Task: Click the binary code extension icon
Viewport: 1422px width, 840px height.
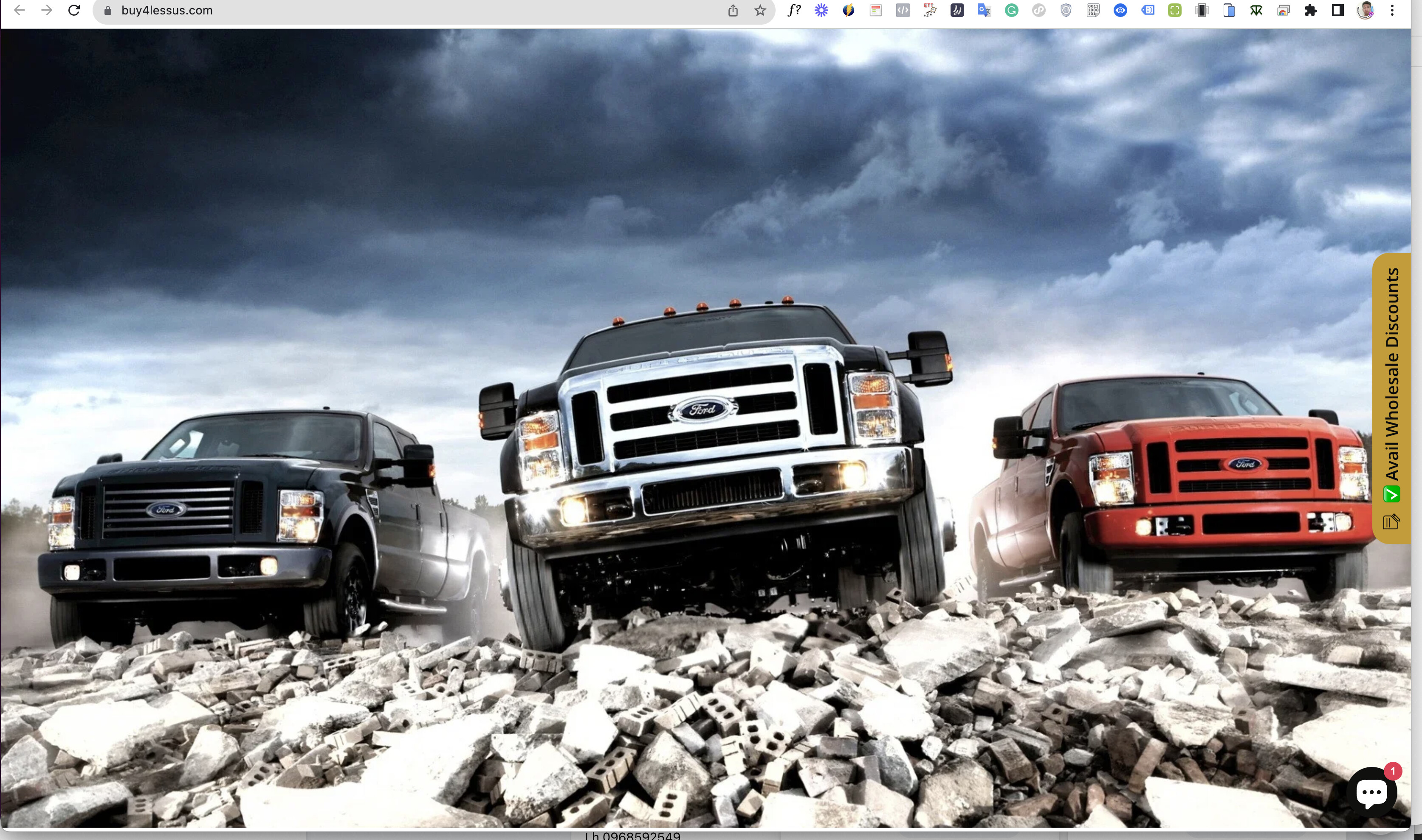Action: (x=1093, y=10)
